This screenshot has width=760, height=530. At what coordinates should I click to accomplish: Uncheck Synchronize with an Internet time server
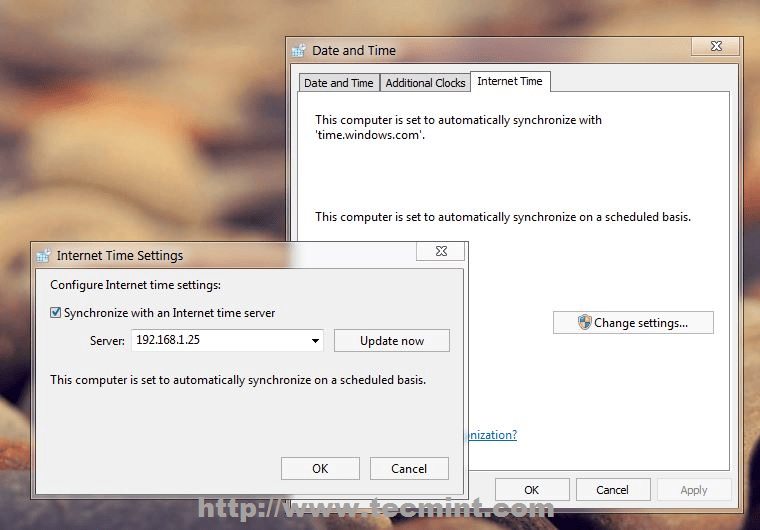coord(56,313)
